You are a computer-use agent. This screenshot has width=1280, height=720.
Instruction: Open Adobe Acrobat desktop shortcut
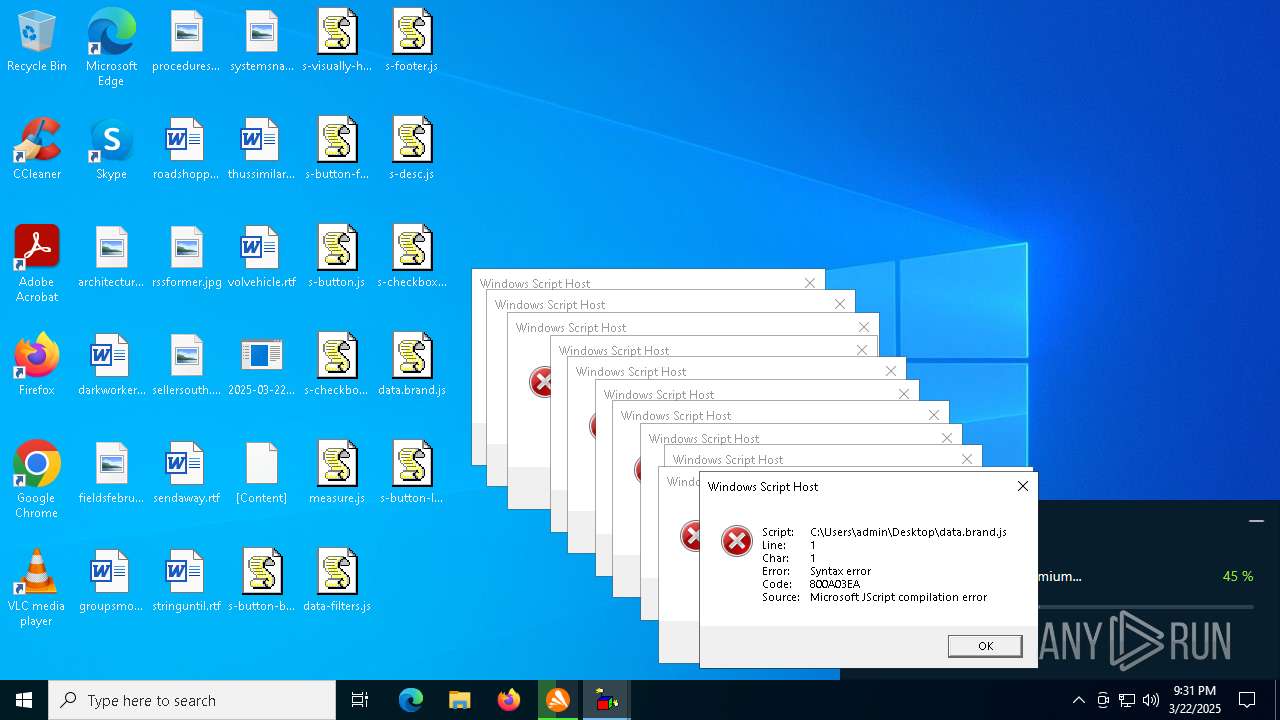(37, 264)
